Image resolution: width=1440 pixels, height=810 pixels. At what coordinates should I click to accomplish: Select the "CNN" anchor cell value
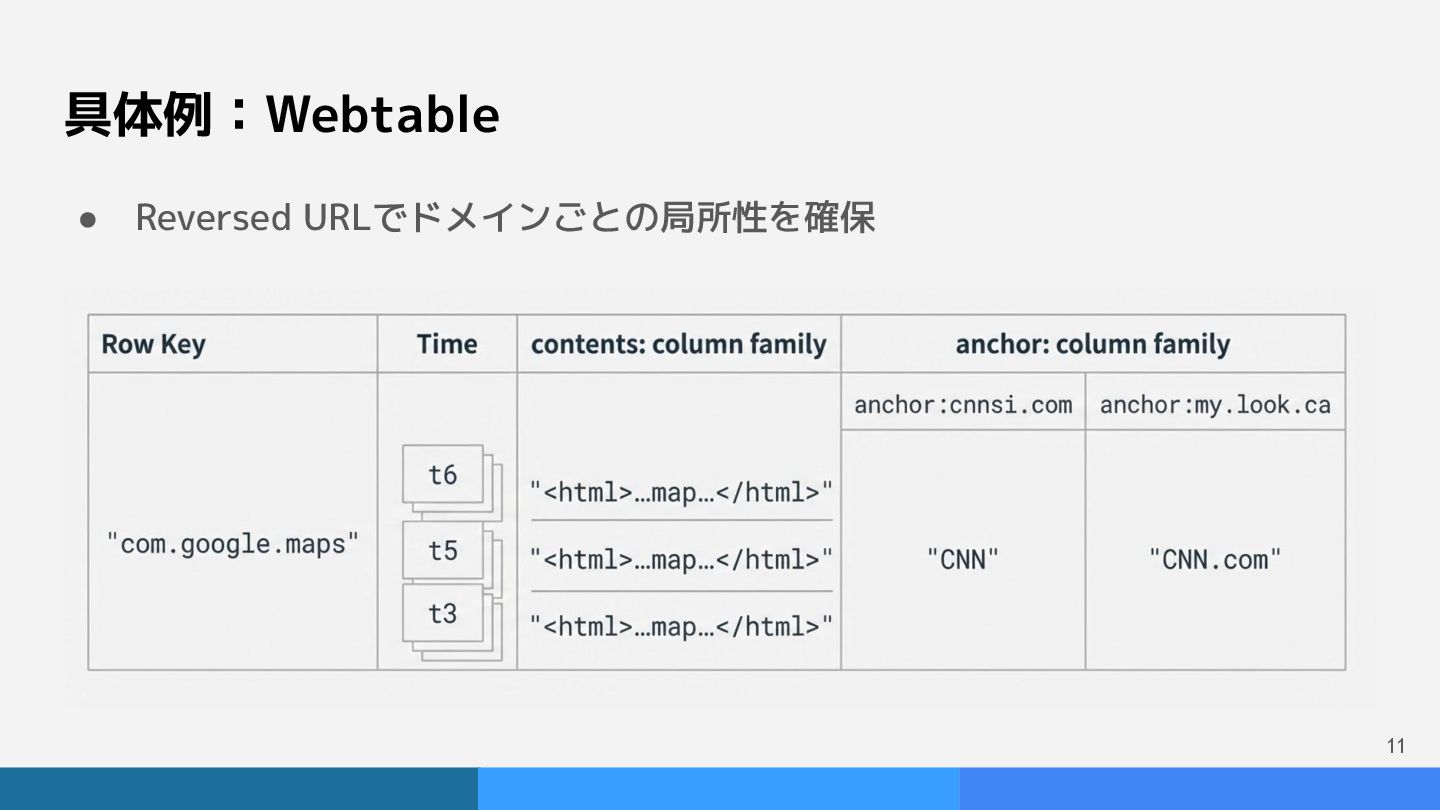[962, 559]
